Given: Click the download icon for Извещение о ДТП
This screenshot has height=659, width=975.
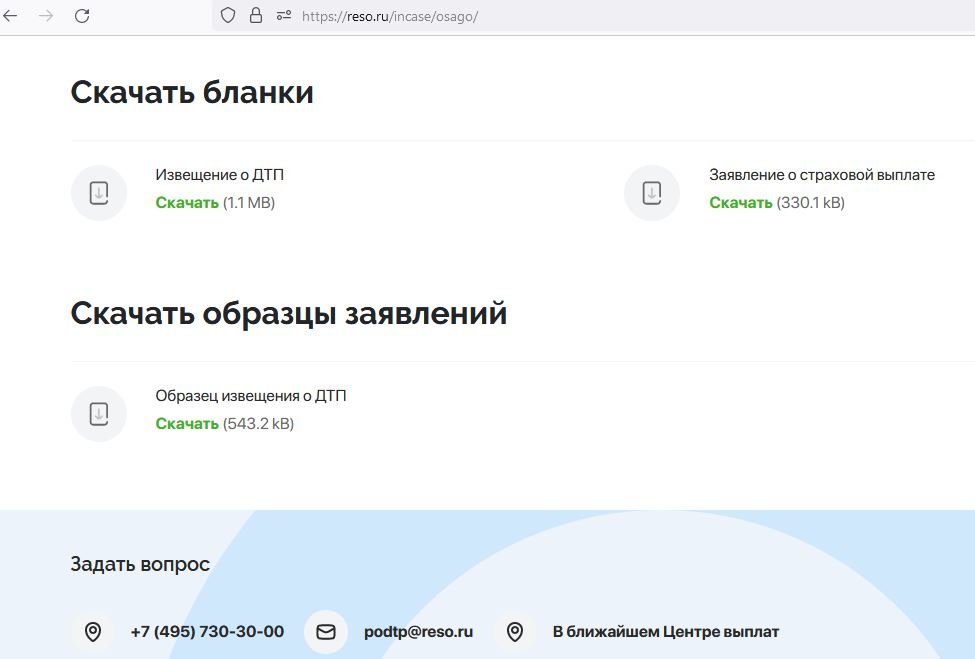Looking at the screenshot, I should (x=98, y=193).
